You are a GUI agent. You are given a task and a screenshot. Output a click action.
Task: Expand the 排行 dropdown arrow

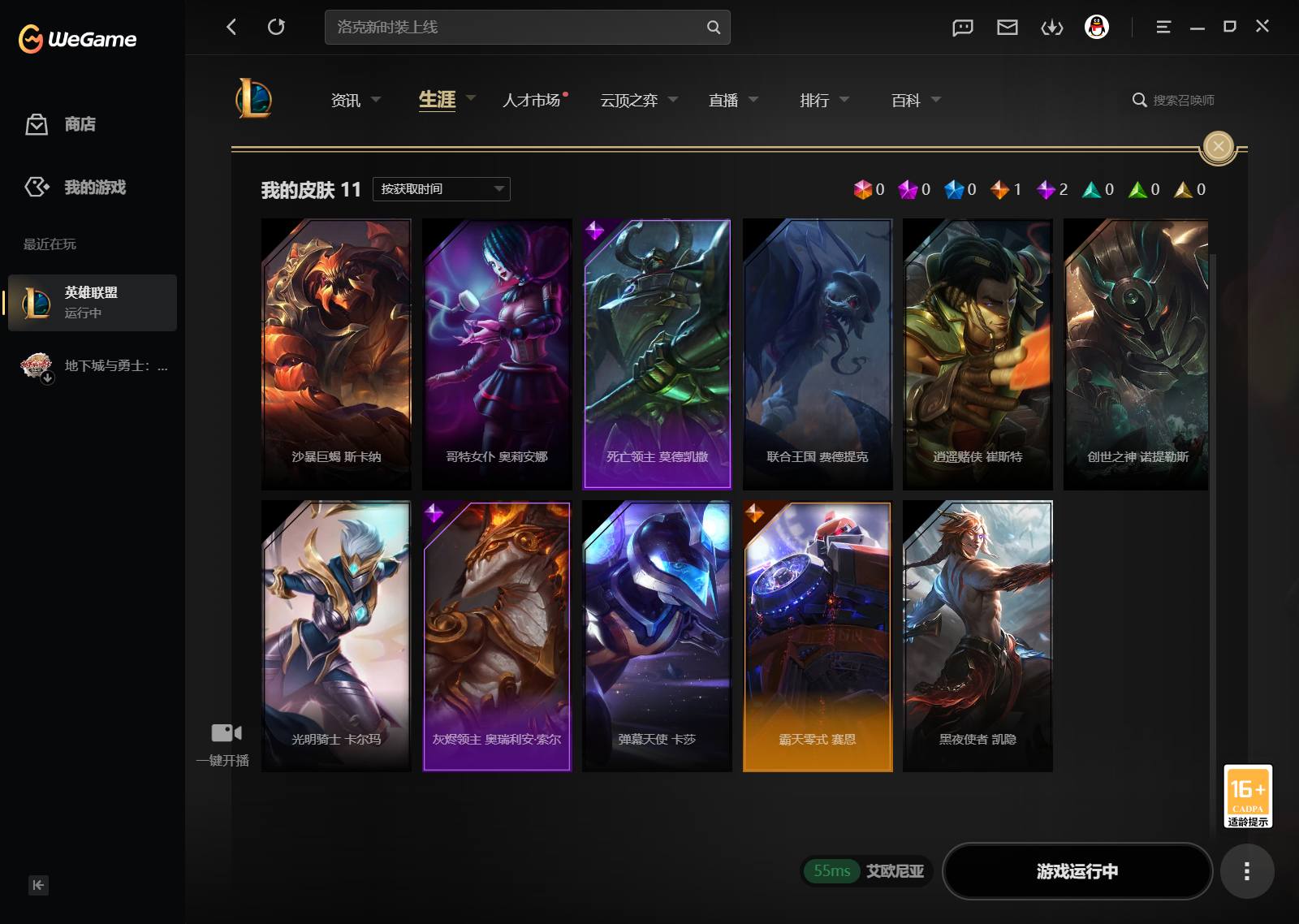point(844,100)
